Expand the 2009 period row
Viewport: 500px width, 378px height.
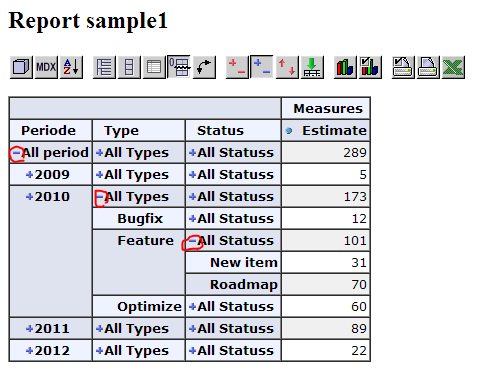(30, 175)
